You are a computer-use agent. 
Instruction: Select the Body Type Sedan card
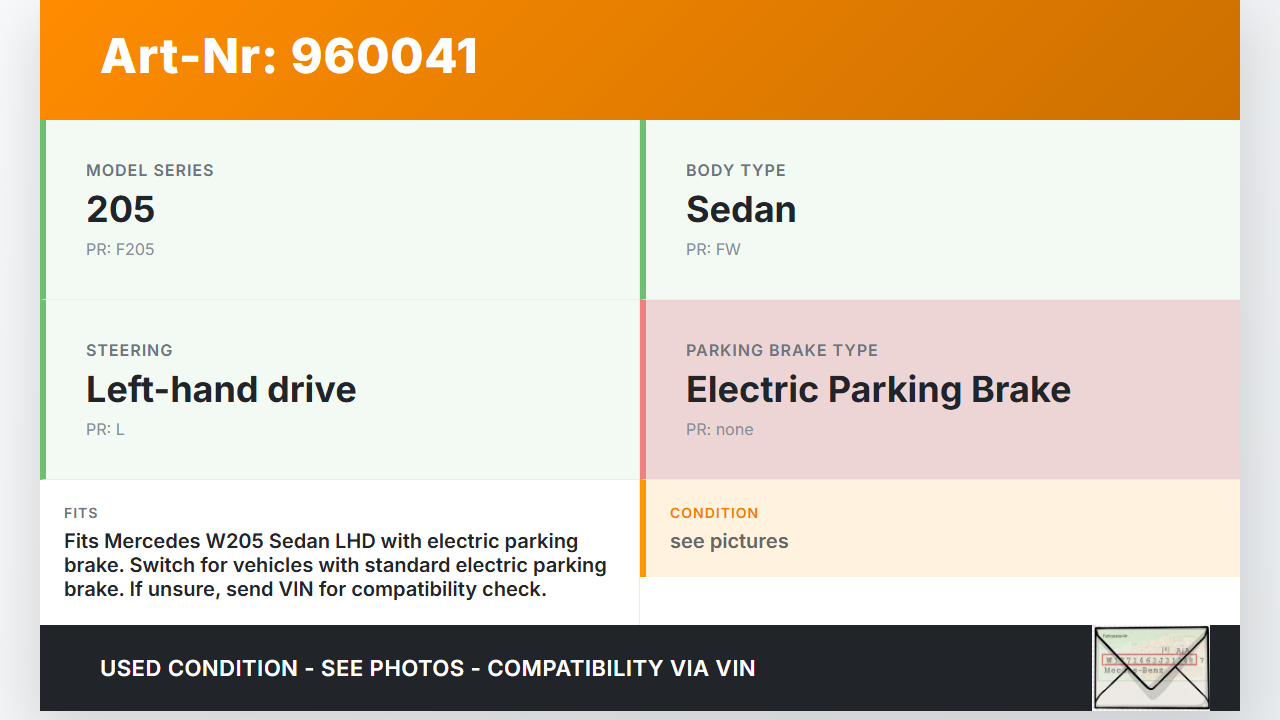click(940, 210)
